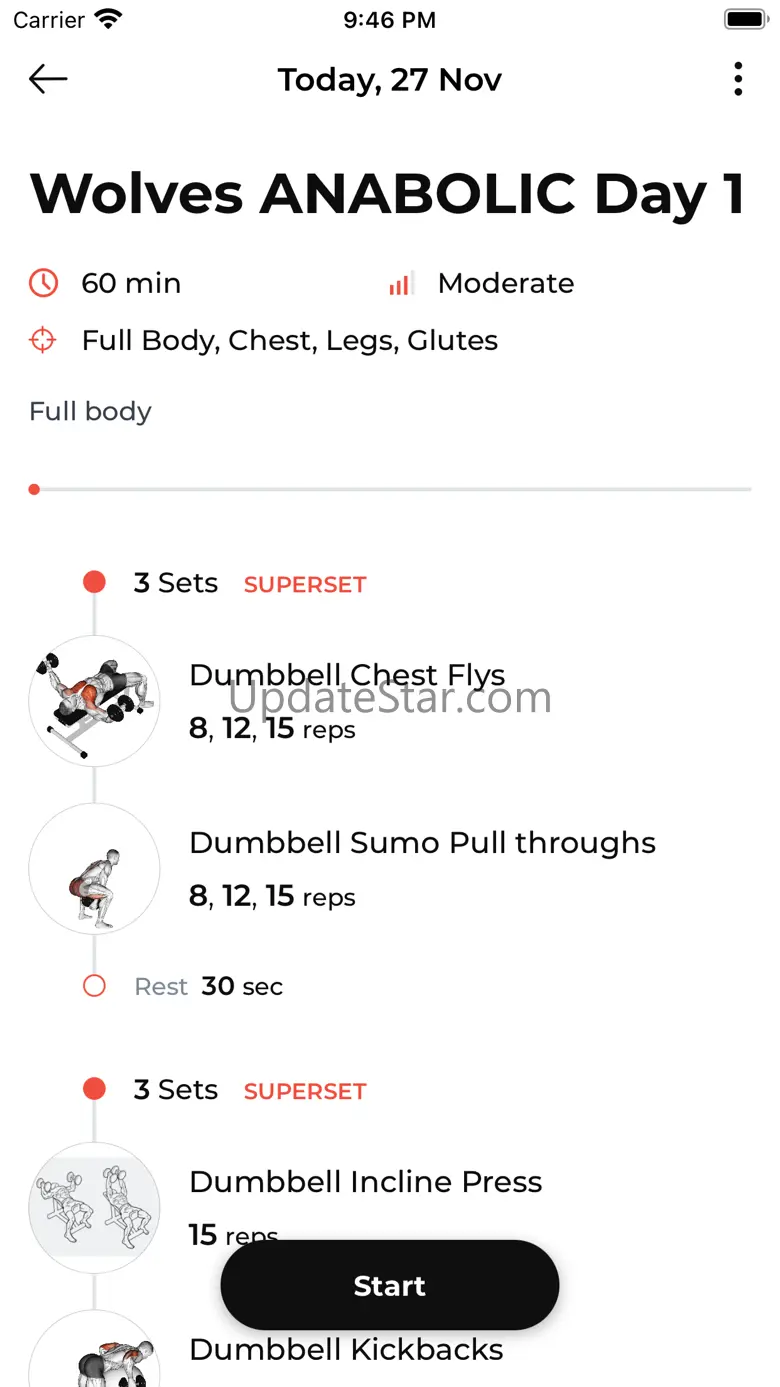The image size is (780, 1387).
Task: Select the Dumbbell Sumo Pull throughs title
Action: point(422,843)
